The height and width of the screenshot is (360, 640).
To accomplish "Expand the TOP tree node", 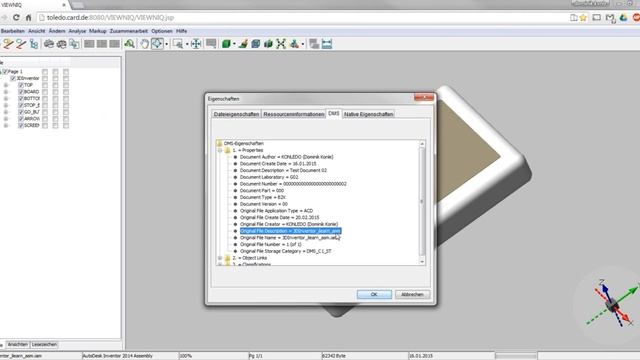I will coord(6,85).
